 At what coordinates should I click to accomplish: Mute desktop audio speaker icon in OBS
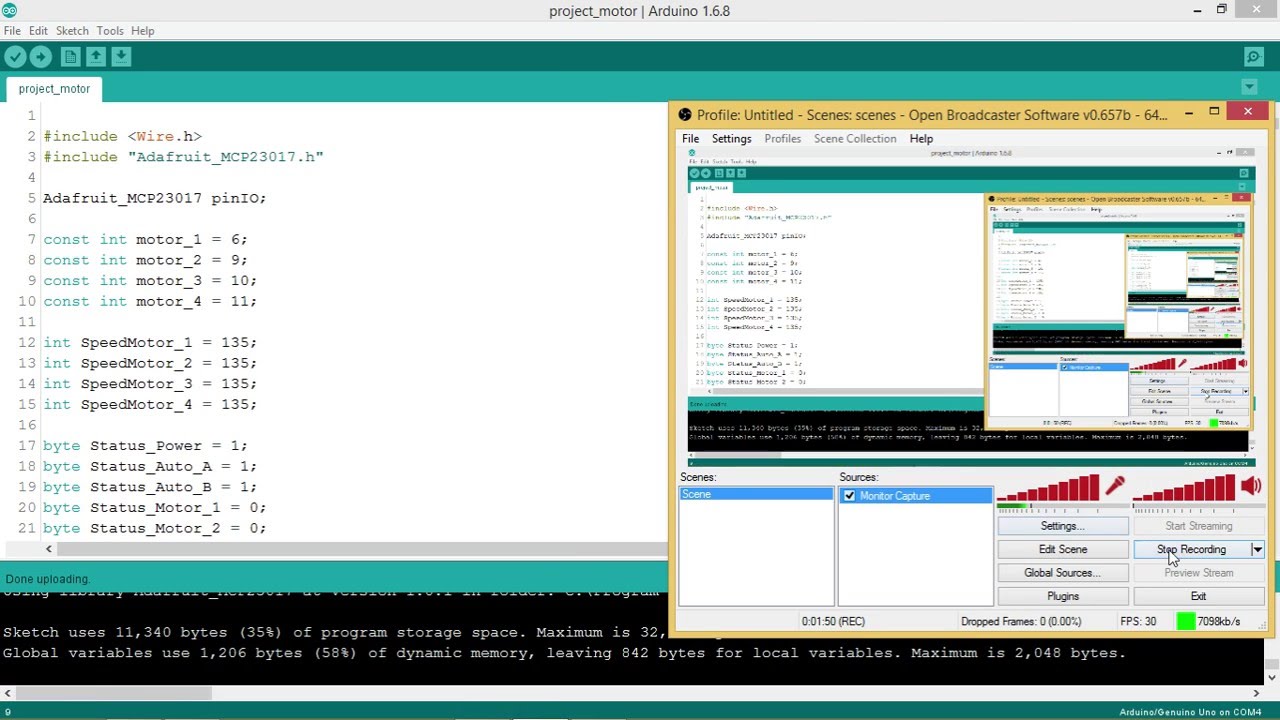(1251, 487)
